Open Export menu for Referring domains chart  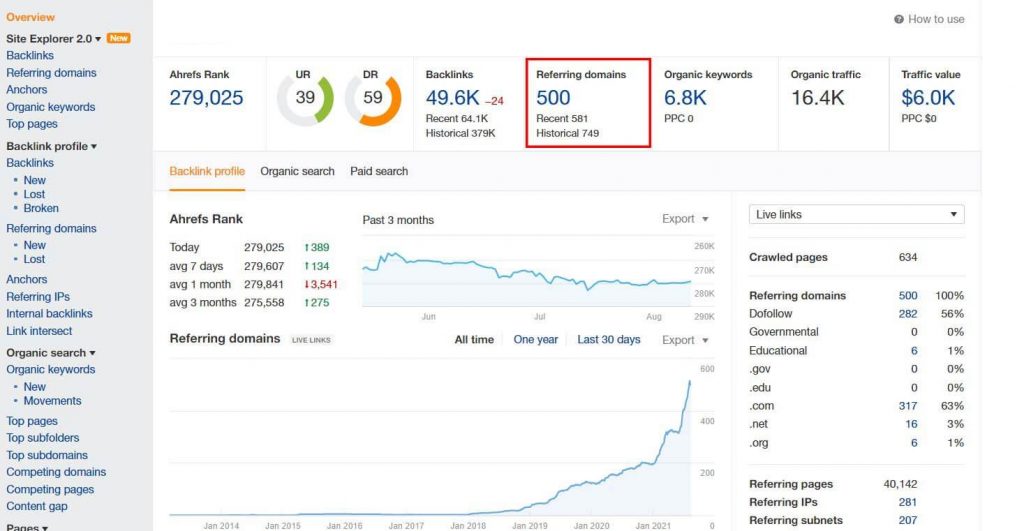(x=685, y=340)
